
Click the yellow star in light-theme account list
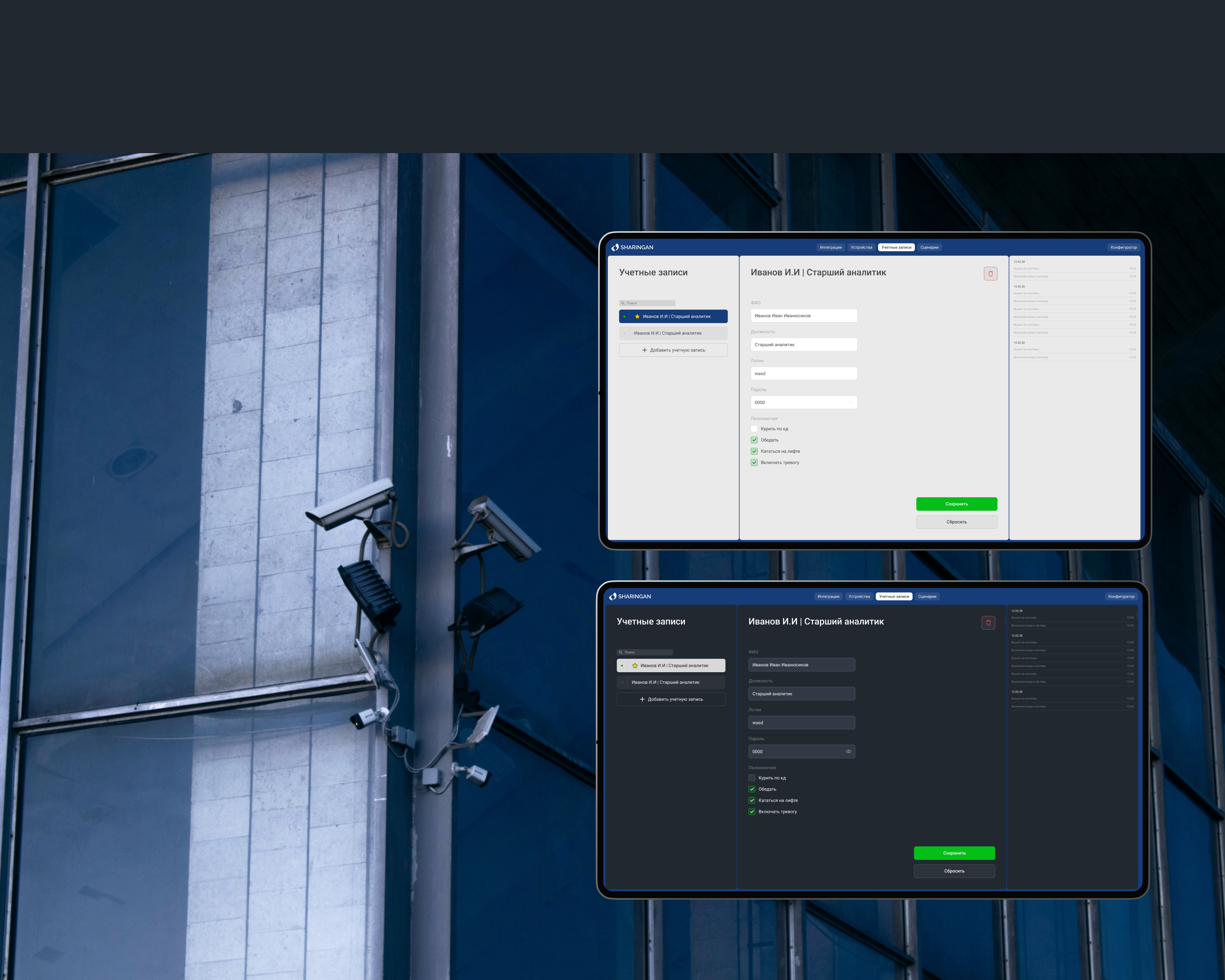(x=637, y=317)
